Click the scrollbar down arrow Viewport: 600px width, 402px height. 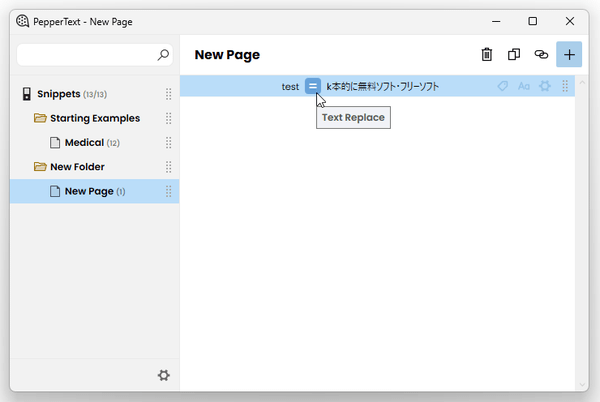582,385
